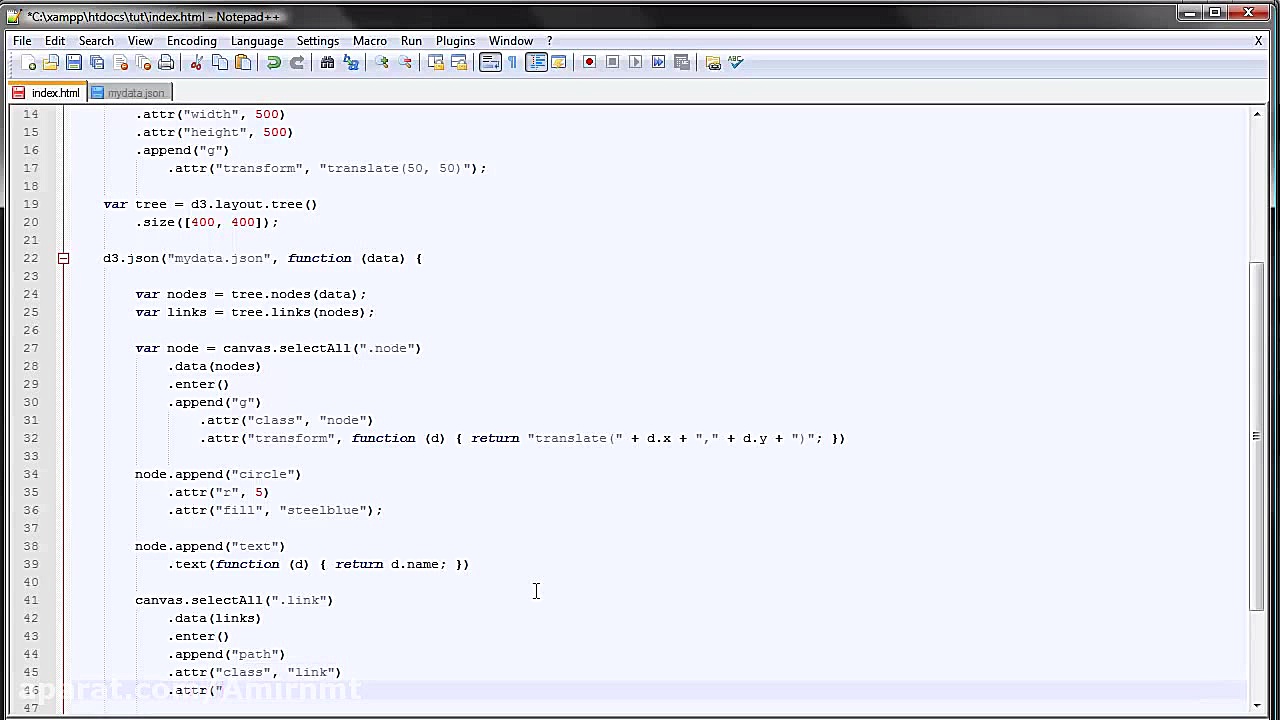Open the Encoding menu
This screenshot has width=1280, height=720.
[191, 41]
